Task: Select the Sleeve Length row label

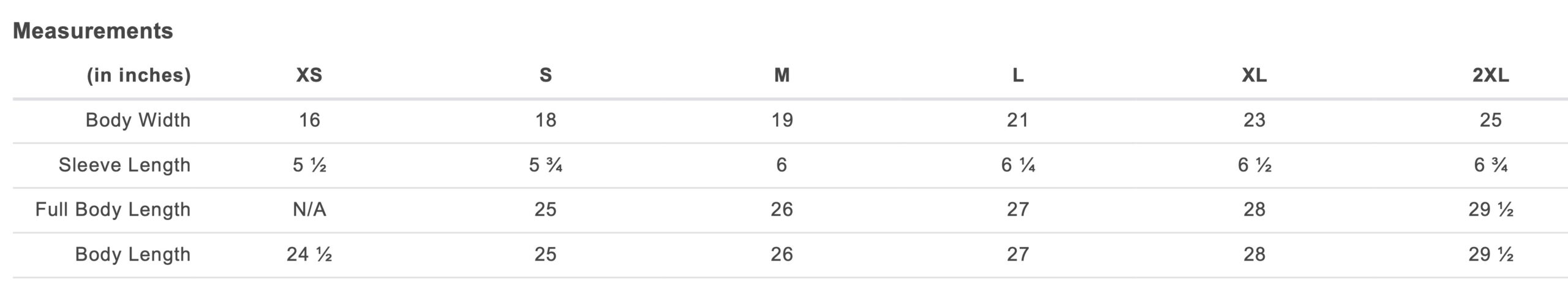Action: tap(124, 165)
